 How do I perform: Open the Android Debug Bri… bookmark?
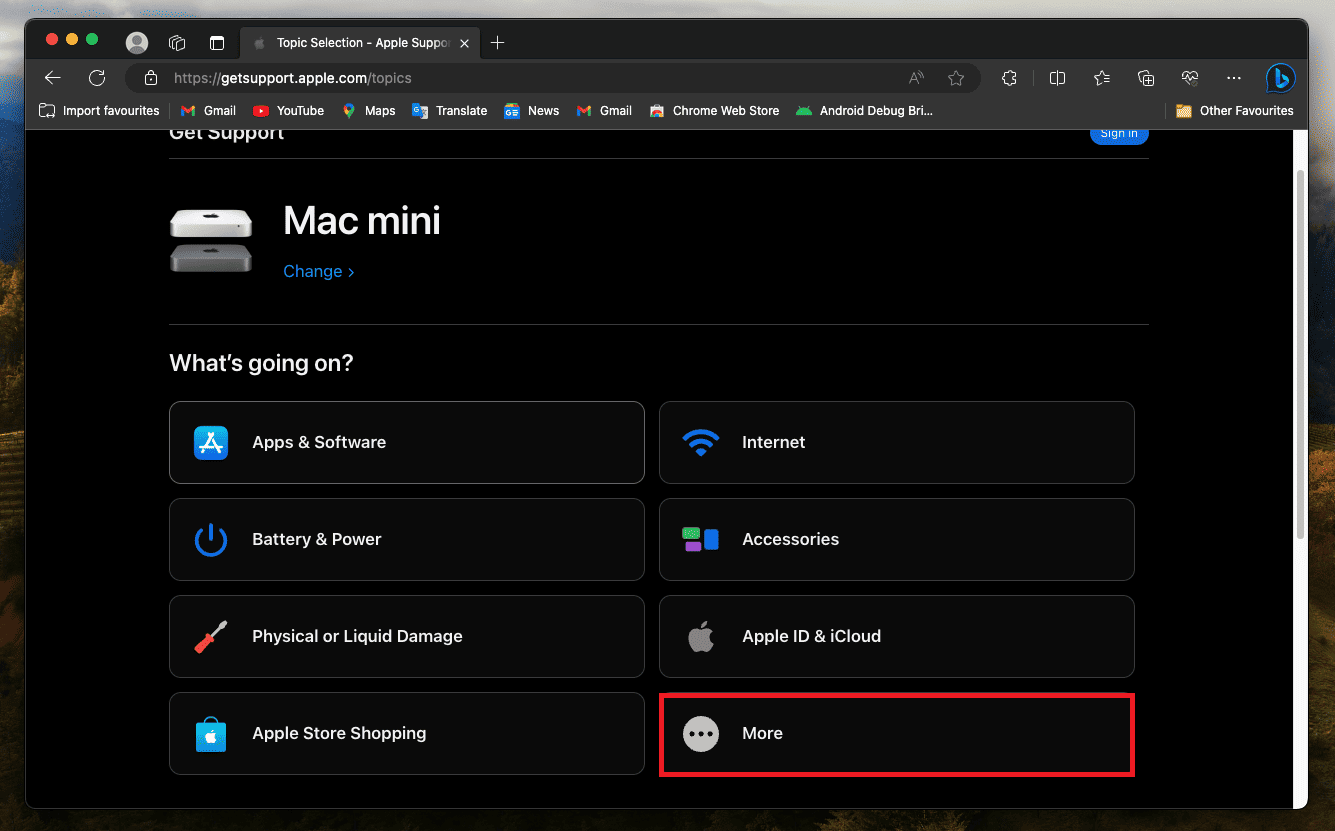tap(864, 111)
